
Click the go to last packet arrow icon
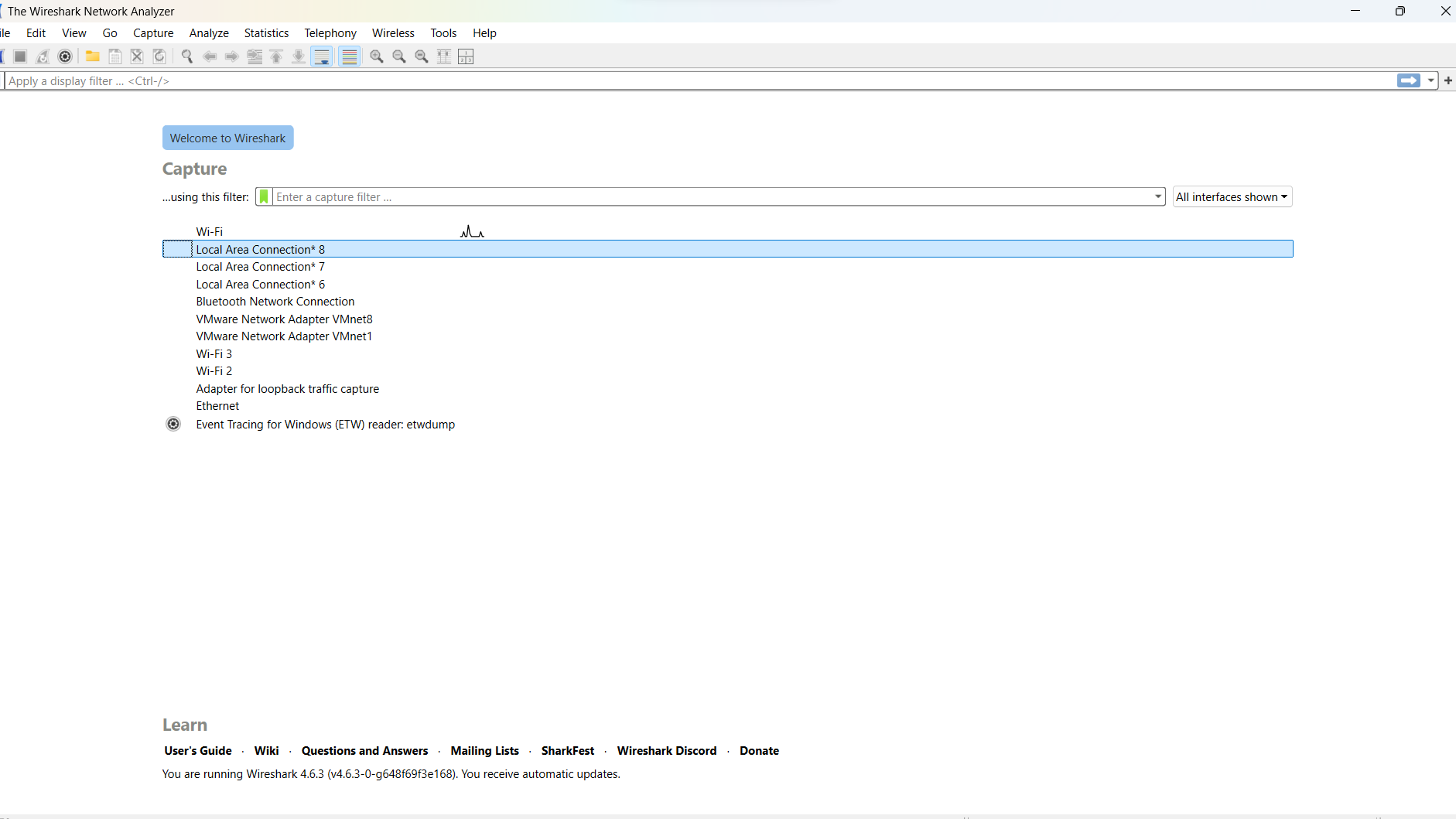click(299, 56)
